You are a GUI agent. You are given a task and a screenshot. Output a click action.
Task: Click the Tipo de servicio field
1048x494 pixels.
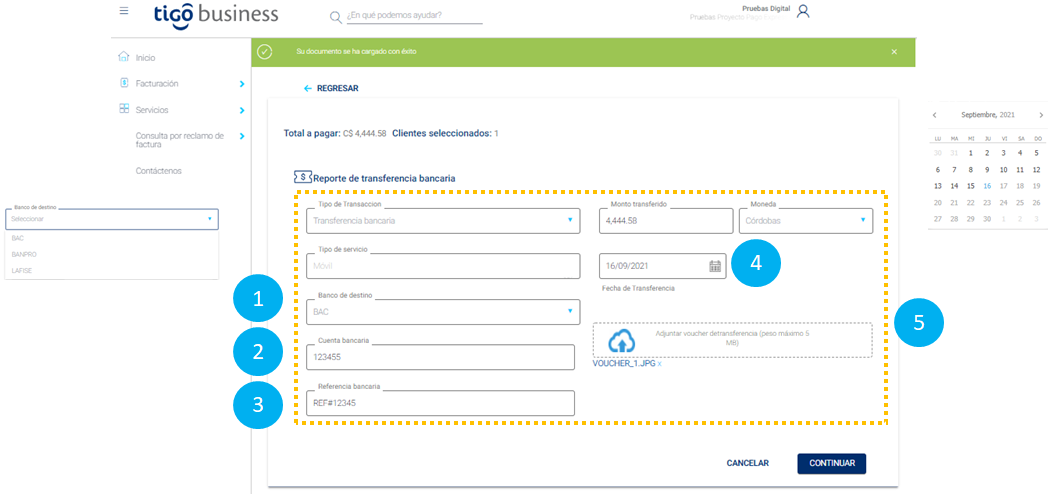point(443,265)
